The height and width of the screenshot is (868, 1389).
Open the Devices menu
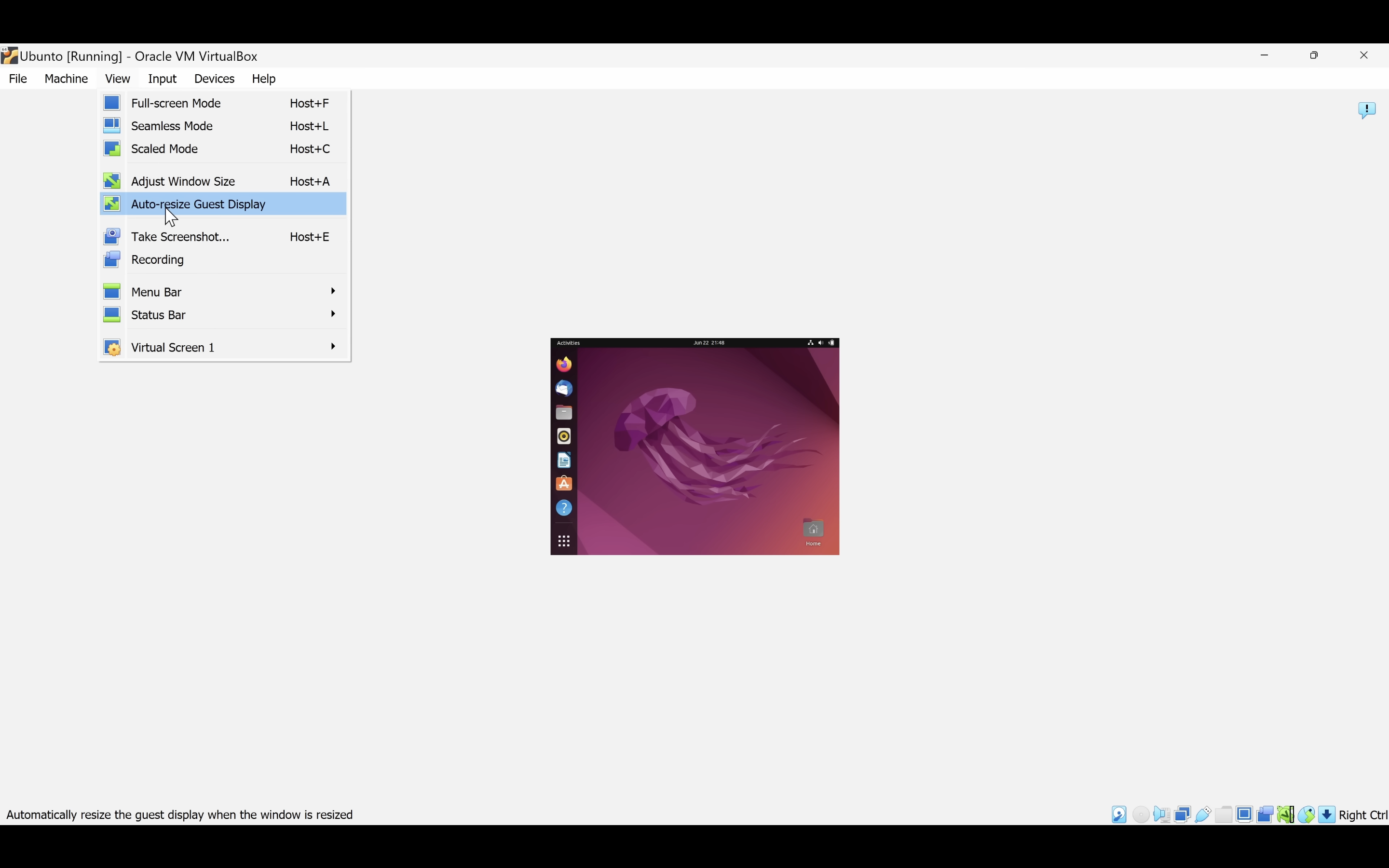tap(214, 79)
